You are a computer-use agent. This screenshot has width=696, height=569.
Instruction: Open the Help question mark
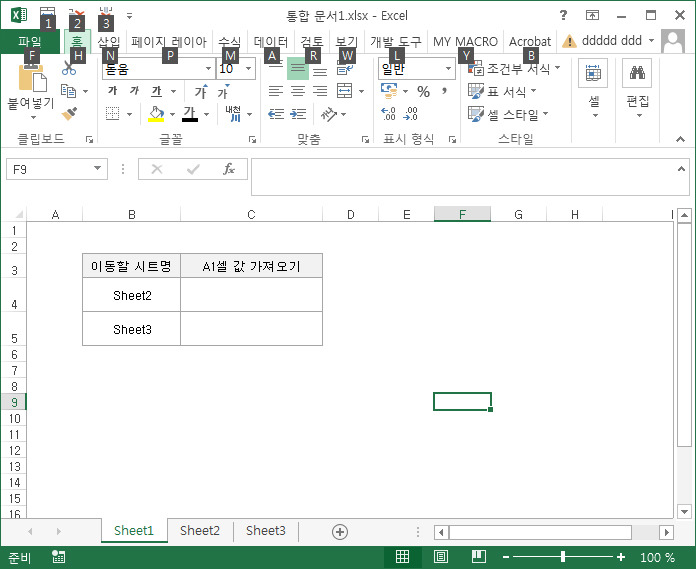point(563,16)
